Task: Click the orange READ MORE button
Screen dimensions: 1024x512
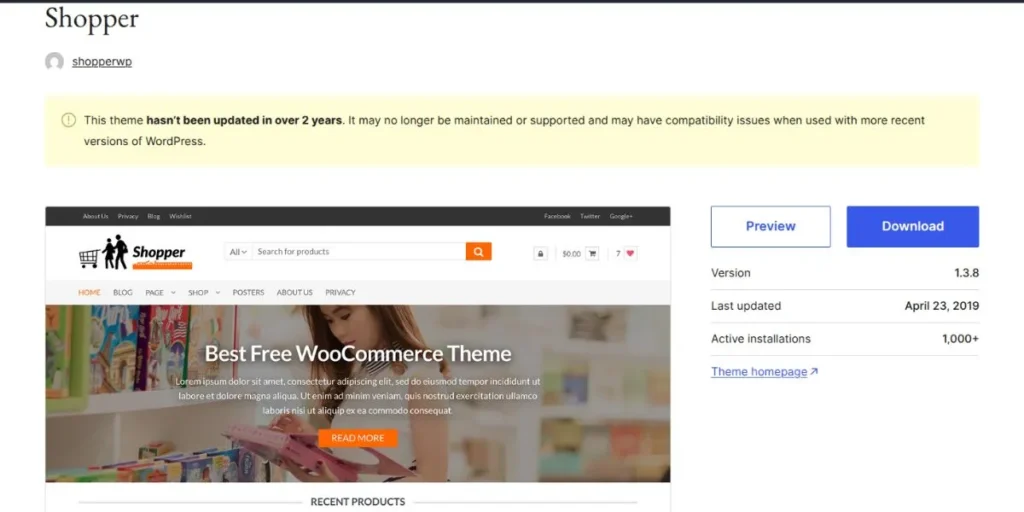Action: tap(358, 438)
